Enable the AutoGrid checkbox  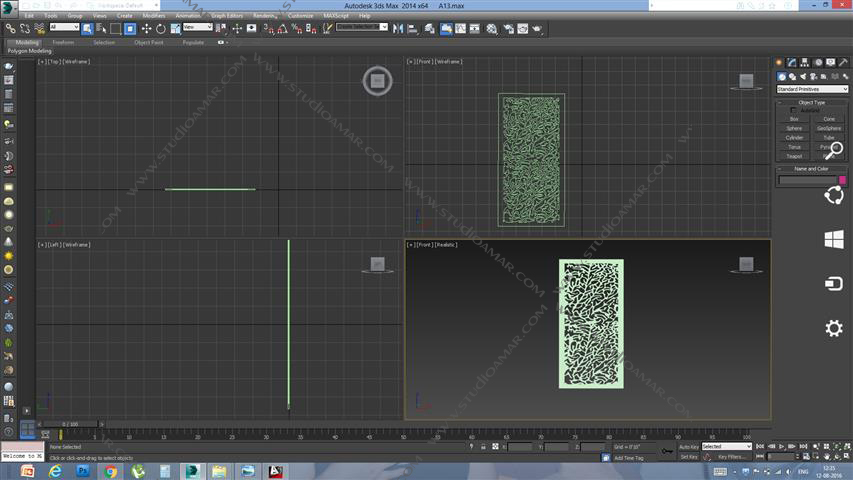point(794,110)
